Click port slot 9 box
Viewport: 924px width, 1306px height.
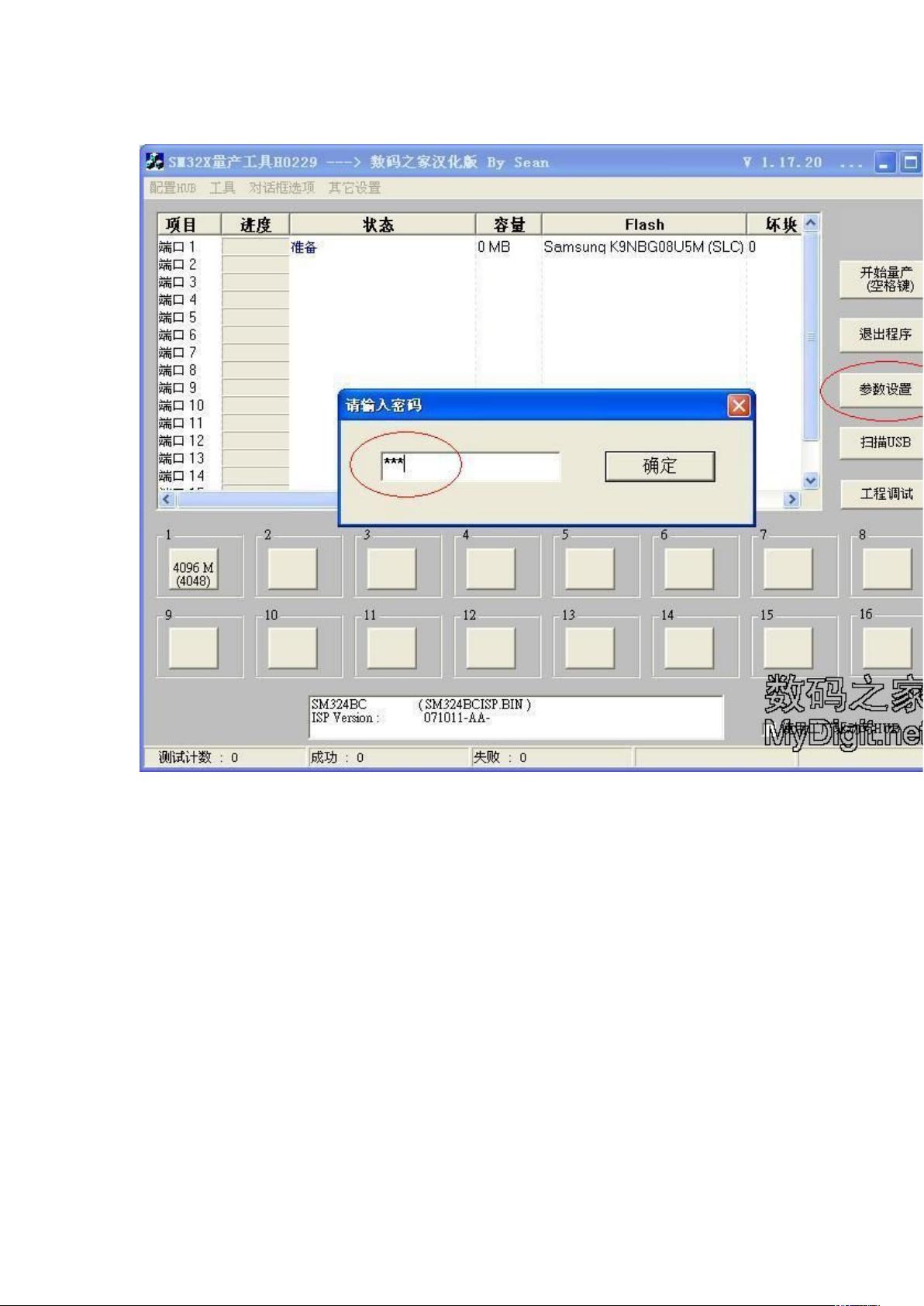(193, 648)
